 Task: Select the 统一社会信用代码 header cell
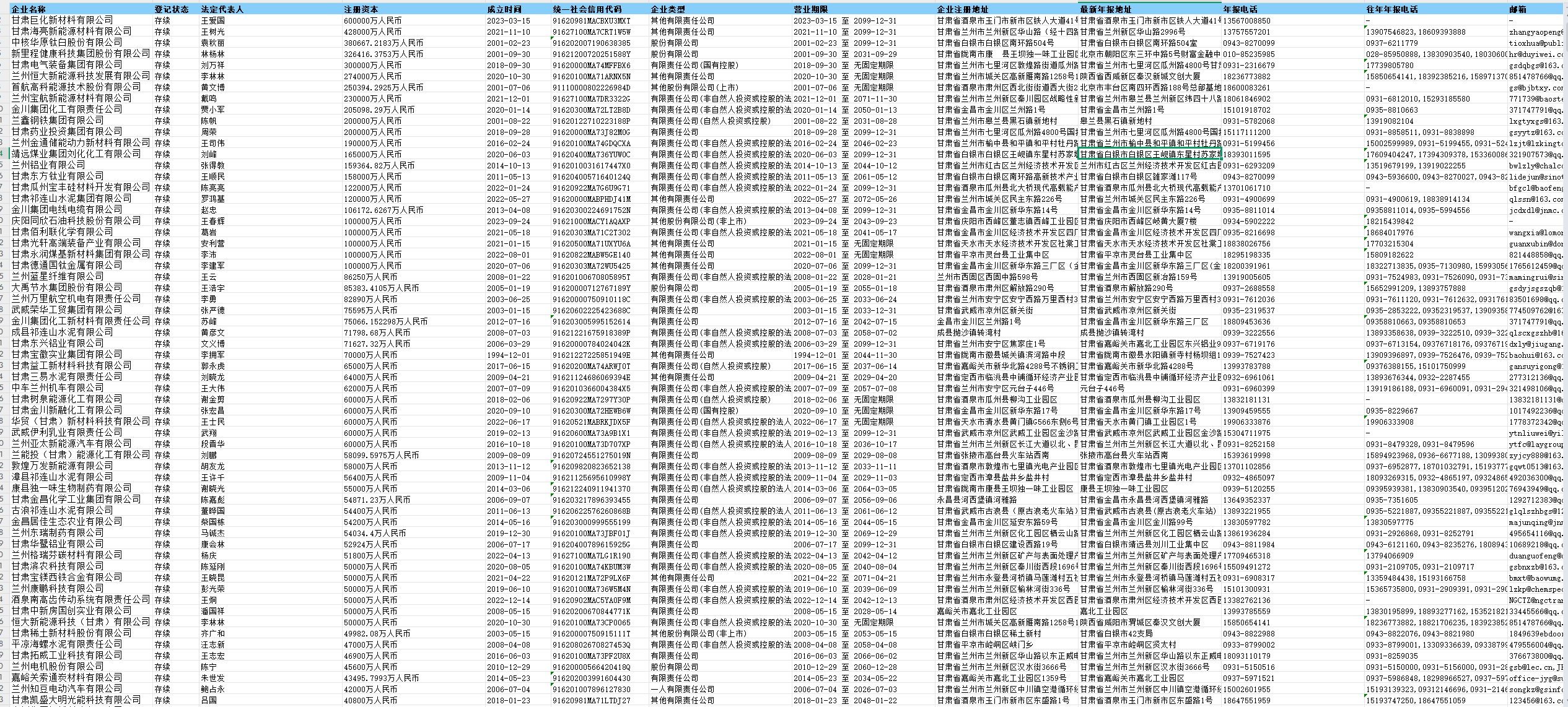[x=587, y=9]
